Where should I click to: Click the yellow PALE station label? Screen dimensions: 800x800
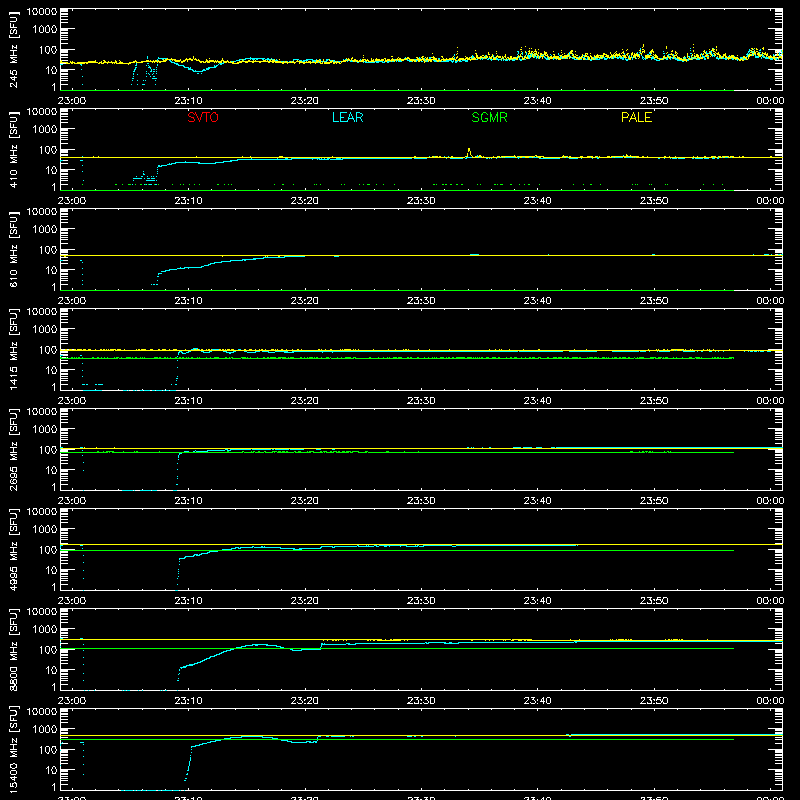click(636, 117)
